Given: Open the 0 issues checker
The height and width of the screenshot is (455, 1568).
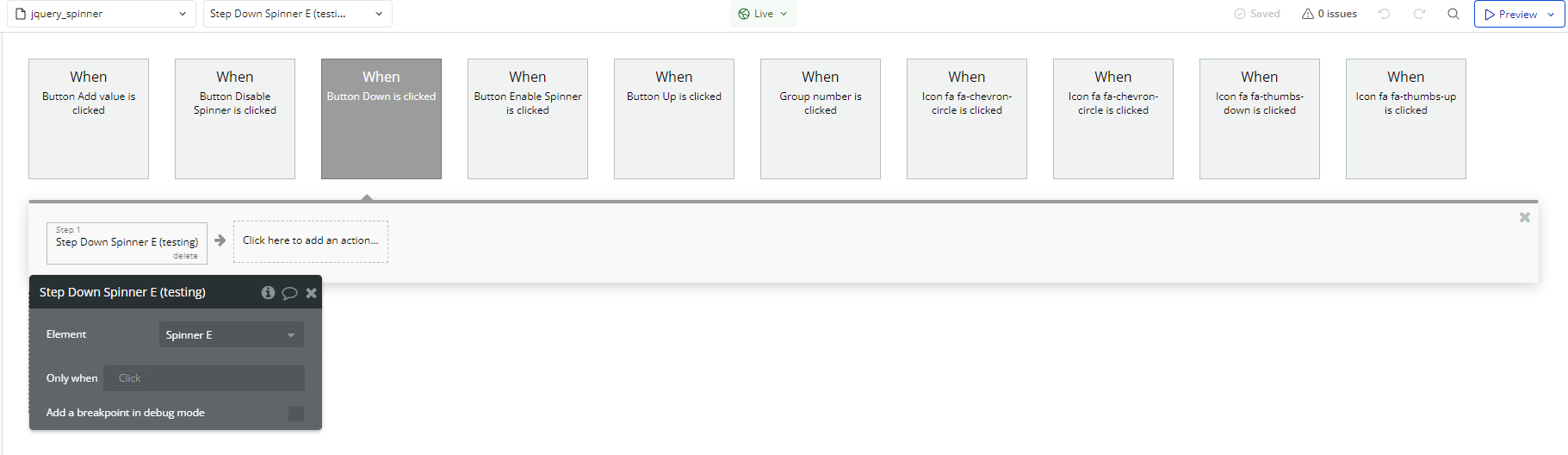Looking at the screenshot, I should 1329,14.
